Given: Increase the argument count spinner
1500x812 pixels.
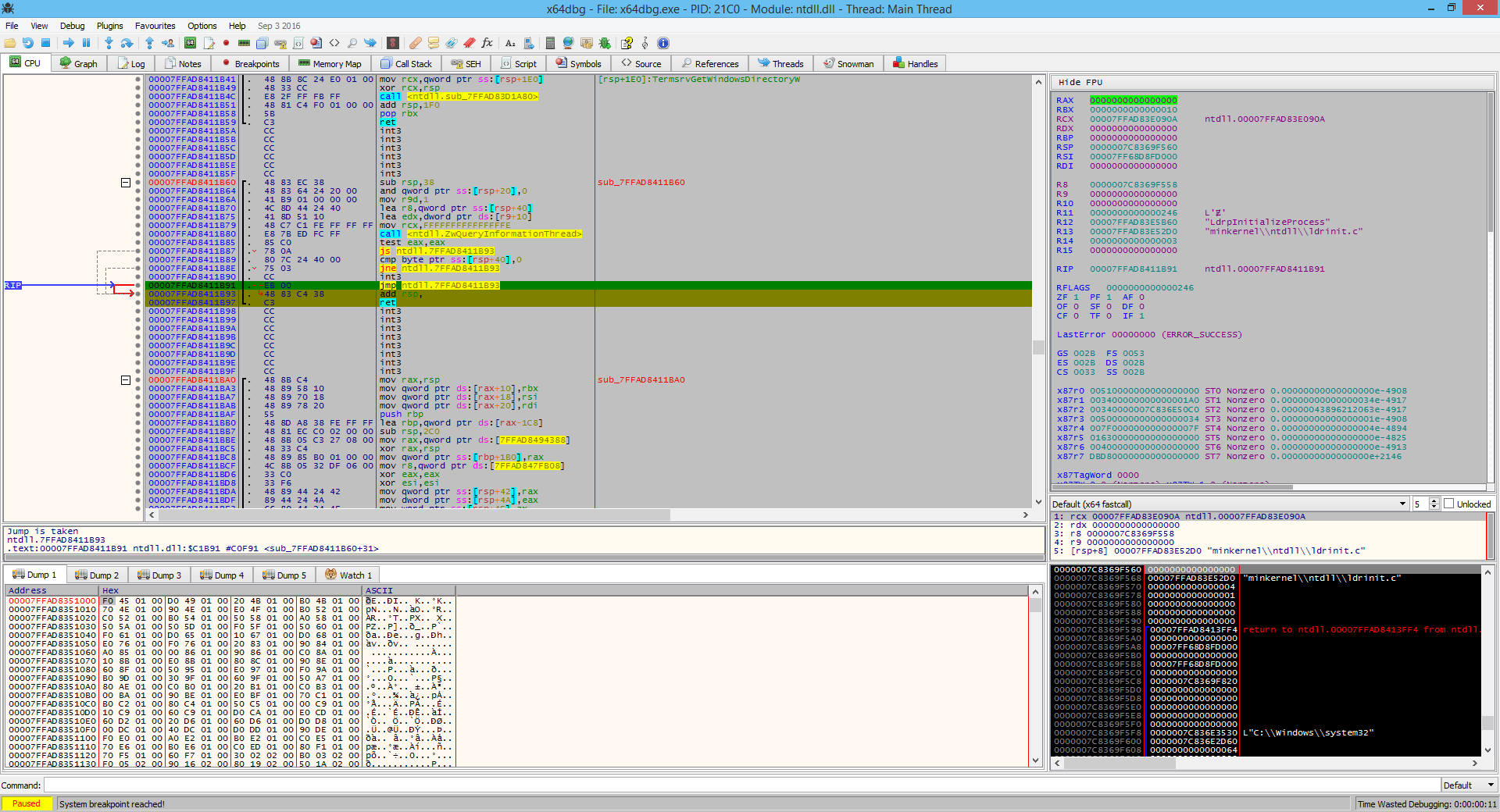Looking at the screenshot, I should [x=1434, y=501].
